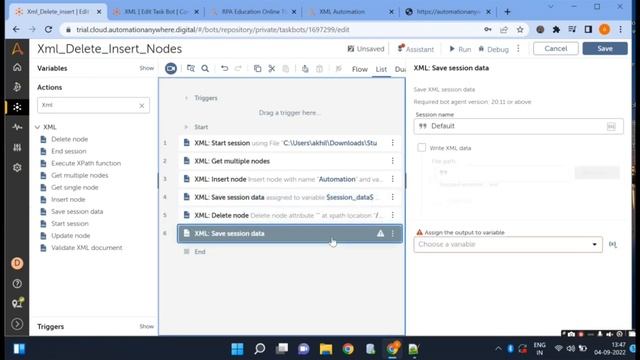Viewport: 640px width, 360px height.
Task: Show the bottom Triggers panel
Action: 147,327
